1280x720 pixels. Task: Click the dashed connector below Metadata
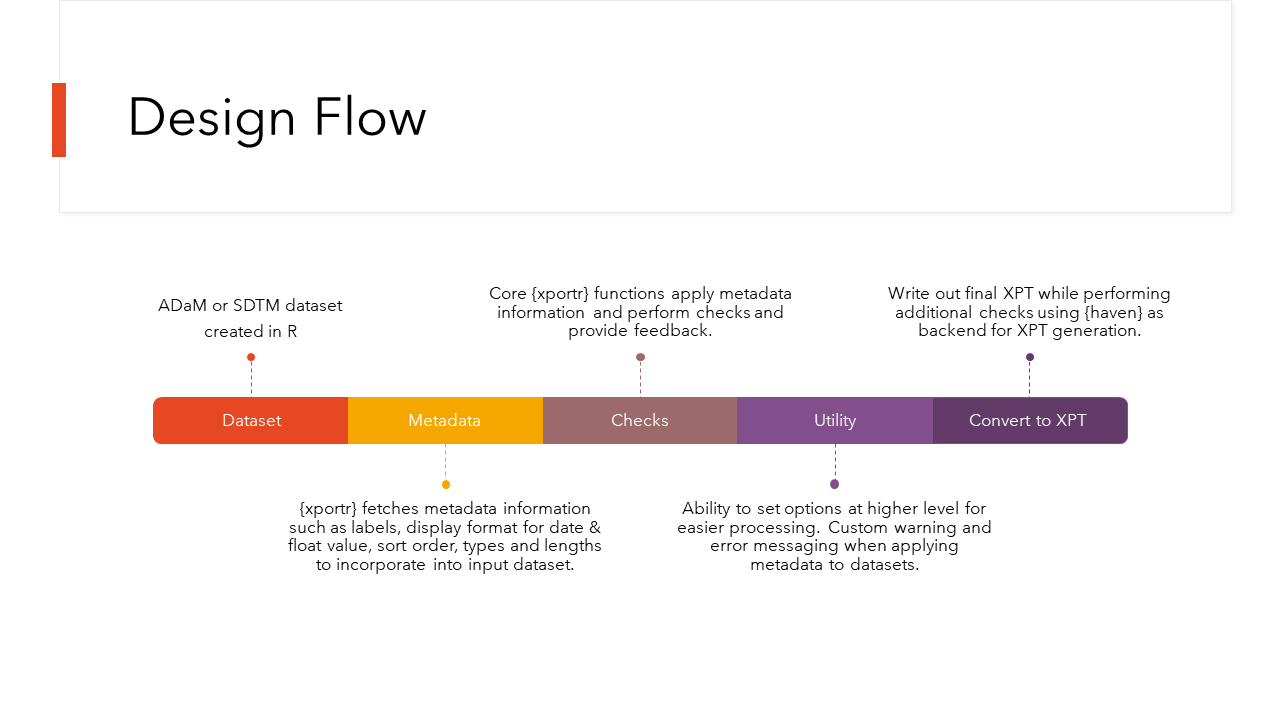tap(445, 461)
